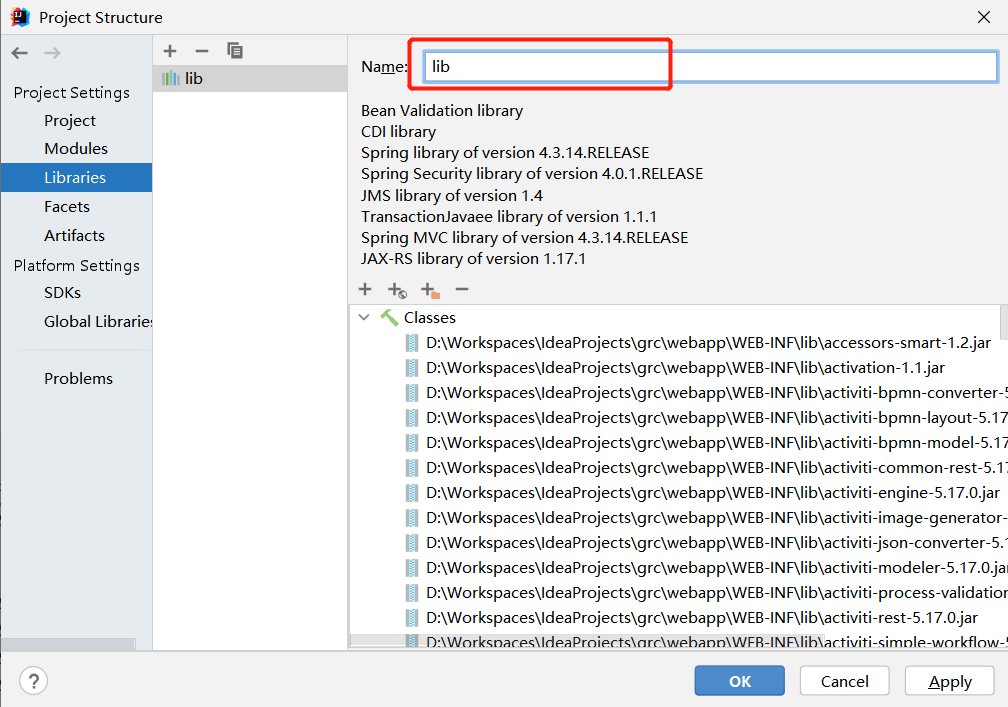
Task: Click jar icon beside activation-1.1.jar
Action: 412,368
